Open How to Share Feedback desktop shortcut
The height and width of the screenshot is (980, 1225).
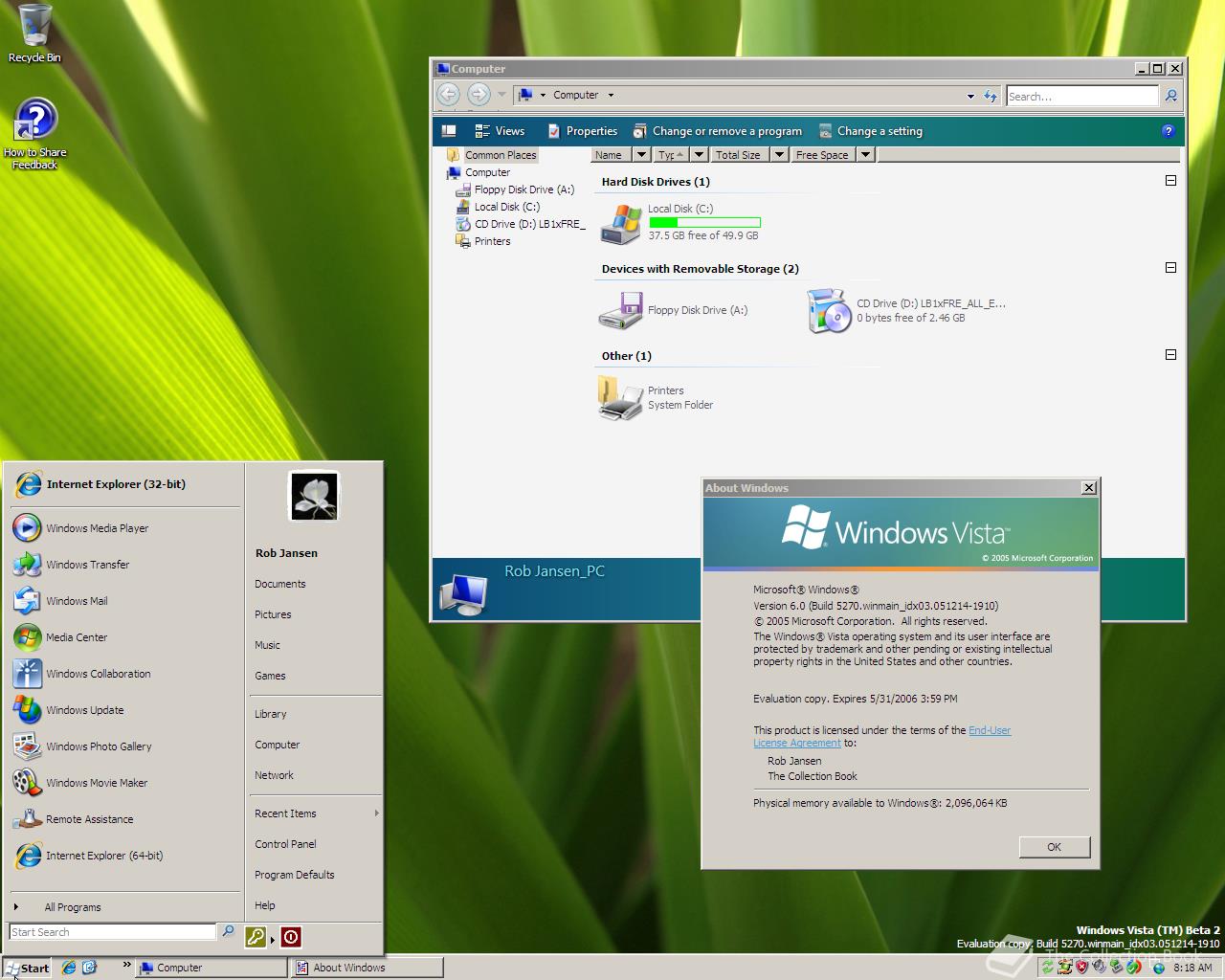click(x=34, y=134)
